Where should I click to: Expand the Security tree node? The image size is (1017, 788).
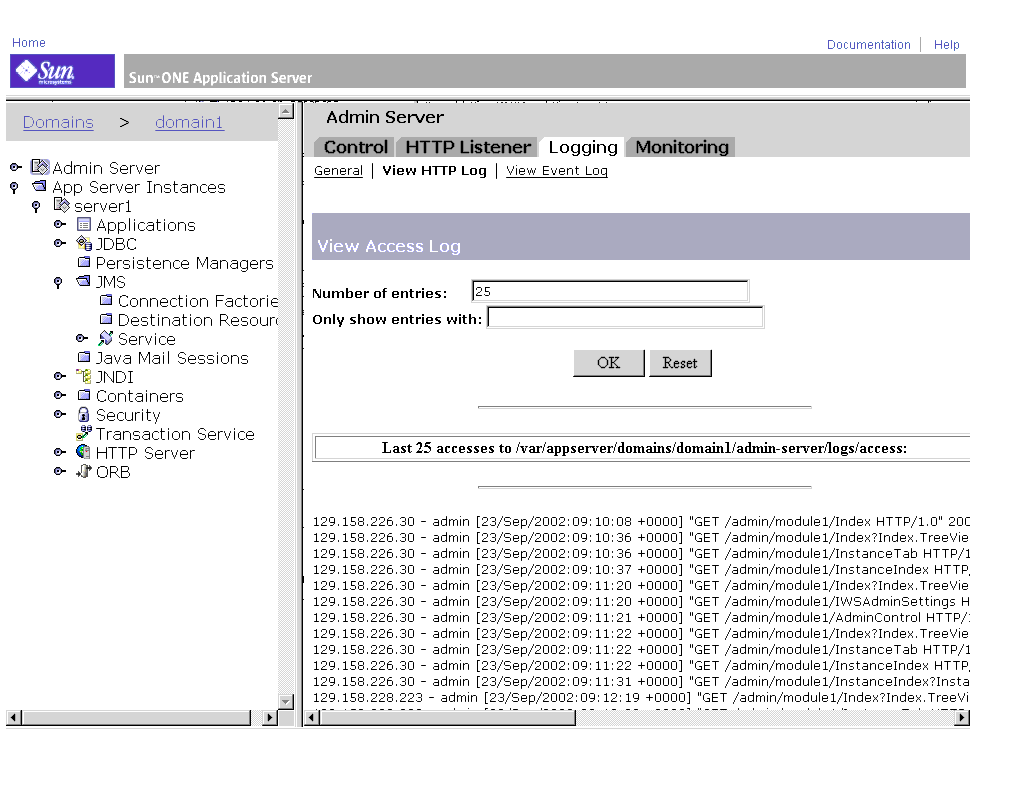tap(60, 414)
